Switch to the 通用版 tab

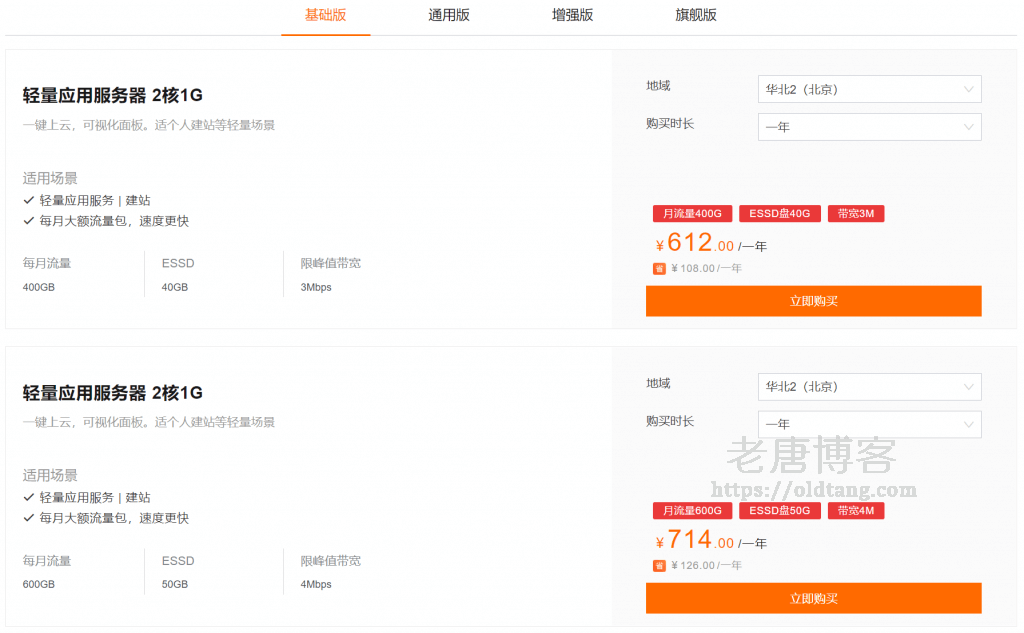[x=448, y=16]
